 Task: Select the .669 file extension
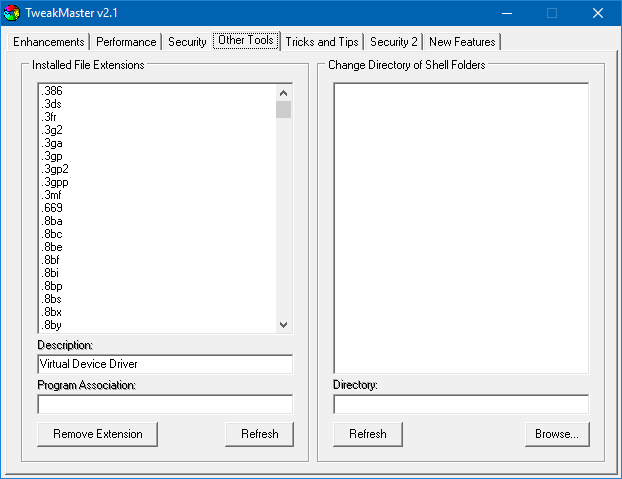pos(52,208)
